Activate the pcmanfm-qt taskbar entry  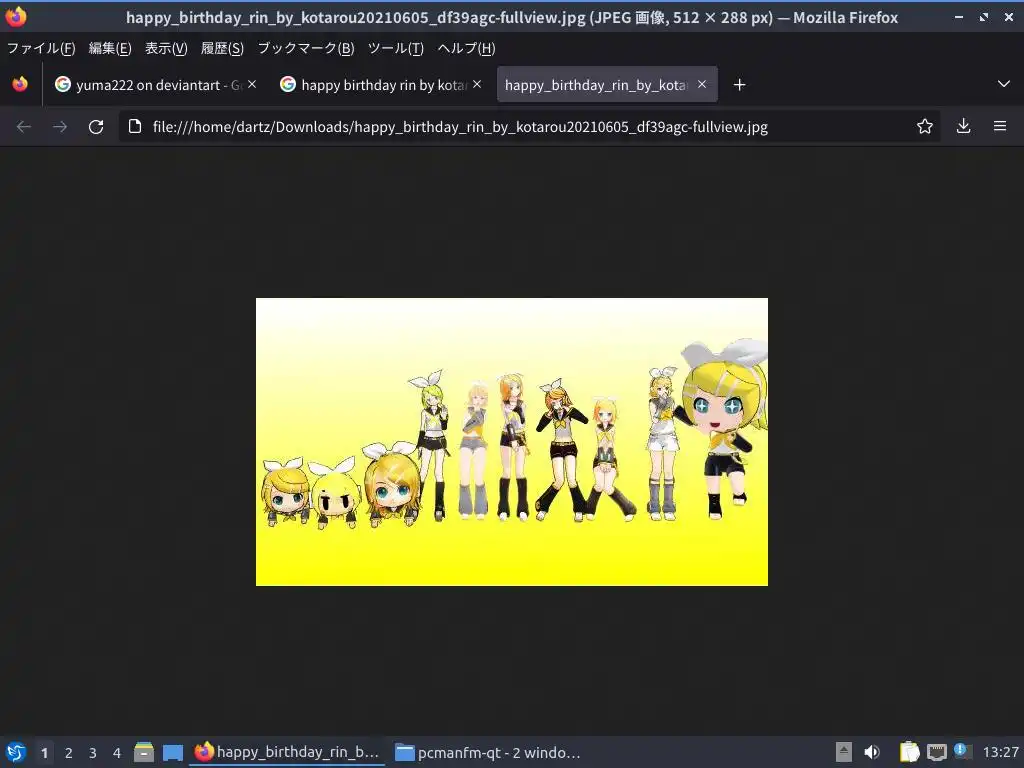point(488,752)
